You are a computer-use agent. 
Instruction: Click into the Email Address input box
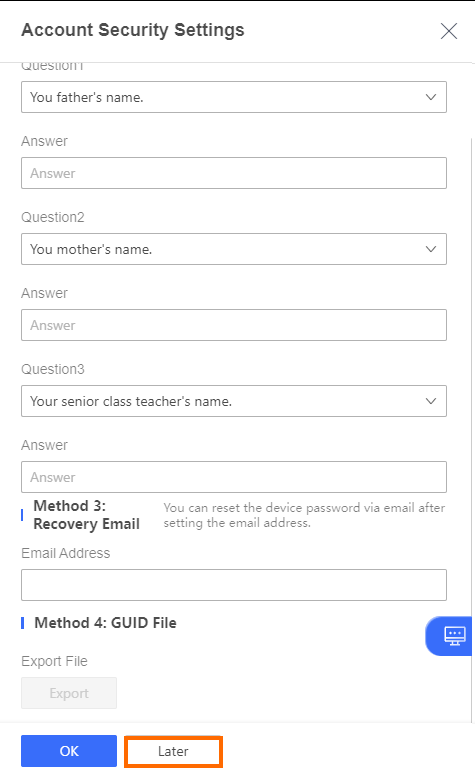(x=234, y=585)
